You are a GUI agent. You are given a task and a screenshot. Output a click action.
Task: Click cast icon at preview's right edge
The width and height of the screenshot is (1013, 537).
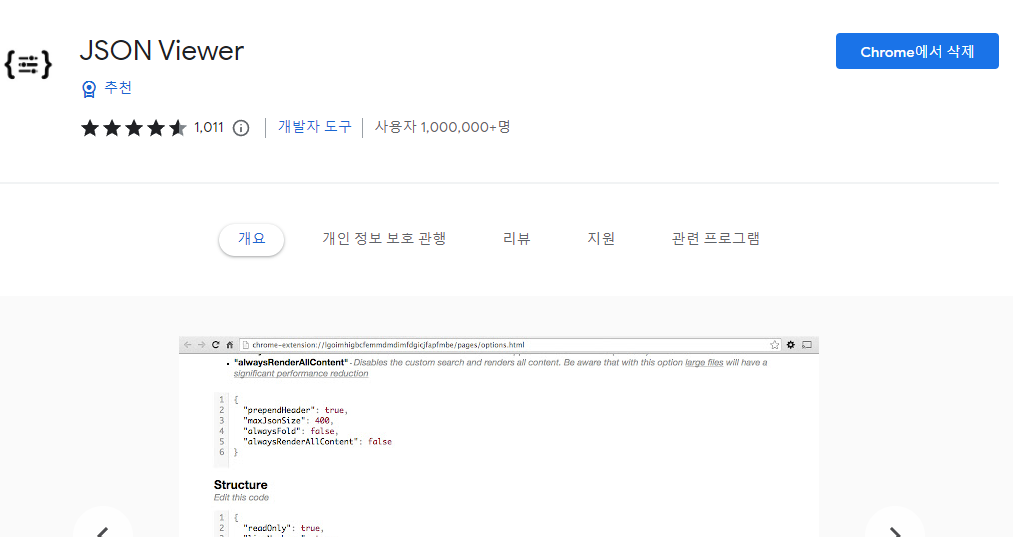point(807,345)
